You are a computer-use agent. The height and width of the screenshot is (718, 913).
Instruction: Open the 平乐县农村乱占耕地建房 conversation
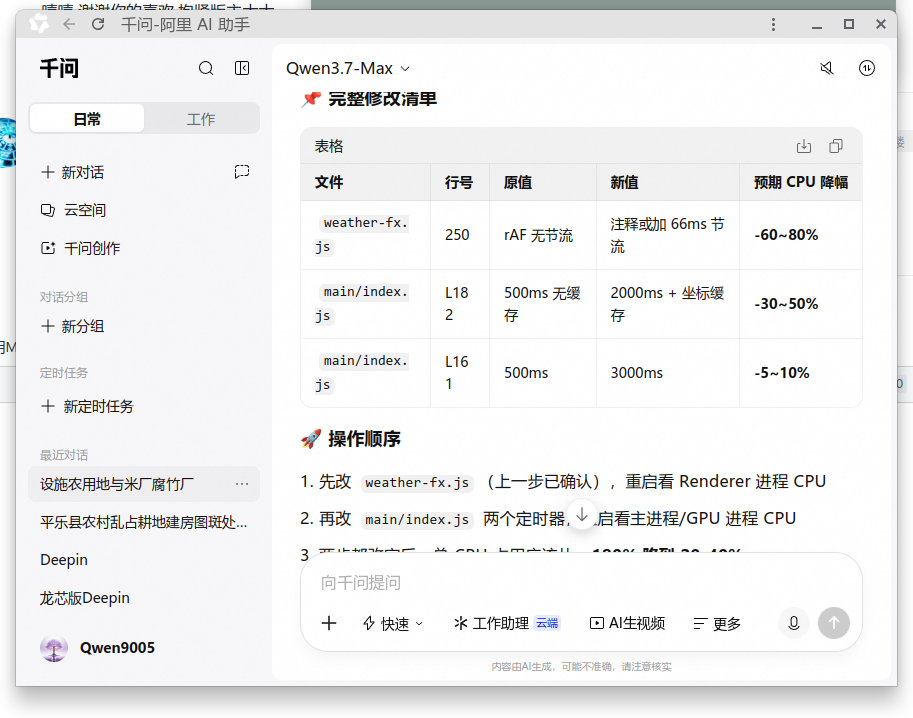(x=144, y=522)
